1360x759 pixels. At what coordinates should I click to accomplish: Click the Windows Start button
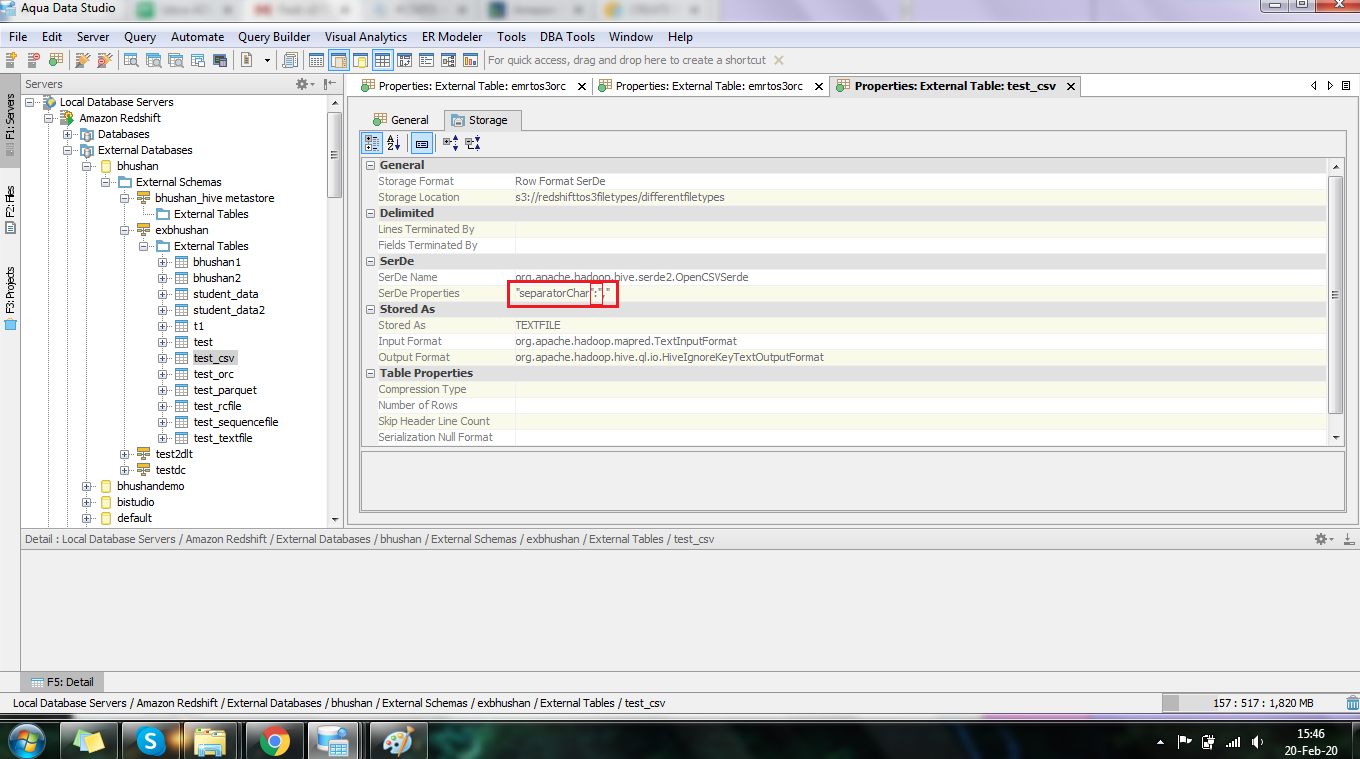point(25,741)
